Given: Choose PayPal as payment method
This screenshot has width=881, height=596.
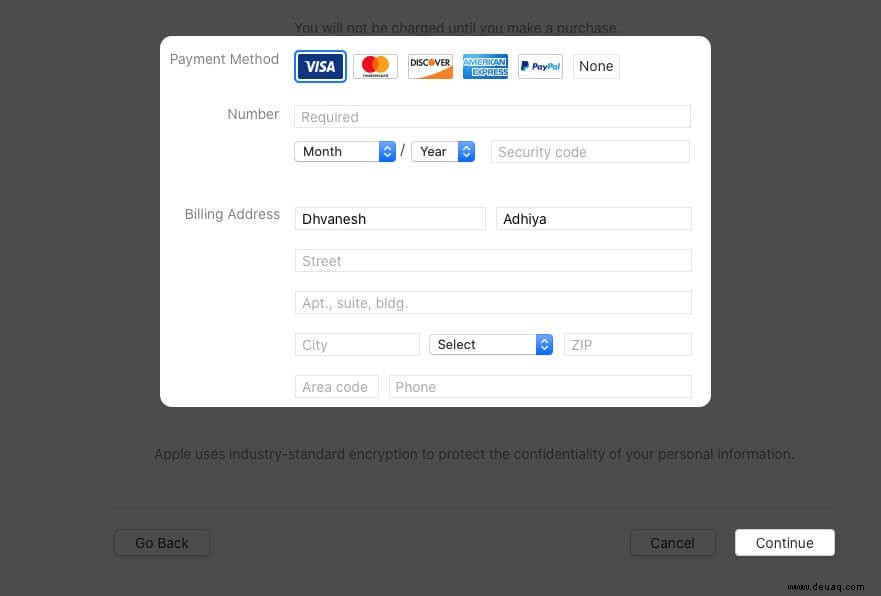Looking at the screenshot, I should [x=541, y=66].
